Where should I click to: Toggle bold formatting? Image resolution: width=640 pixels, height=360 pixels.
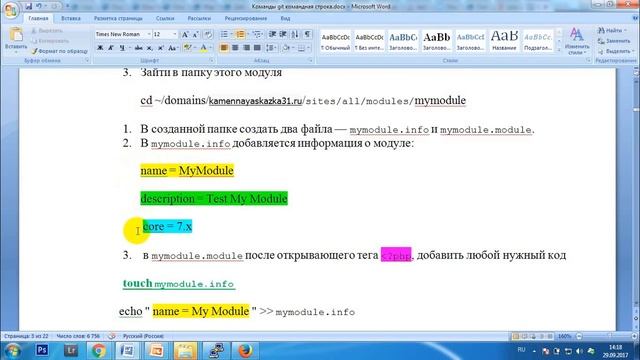click(100, 48)
